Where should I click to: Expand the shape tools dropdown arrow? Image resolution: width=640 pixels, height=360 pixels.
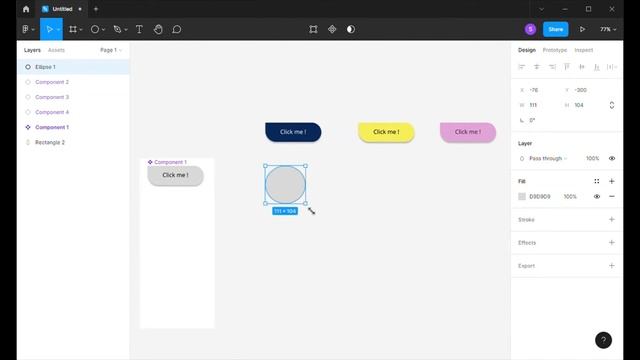pos(103,29)
